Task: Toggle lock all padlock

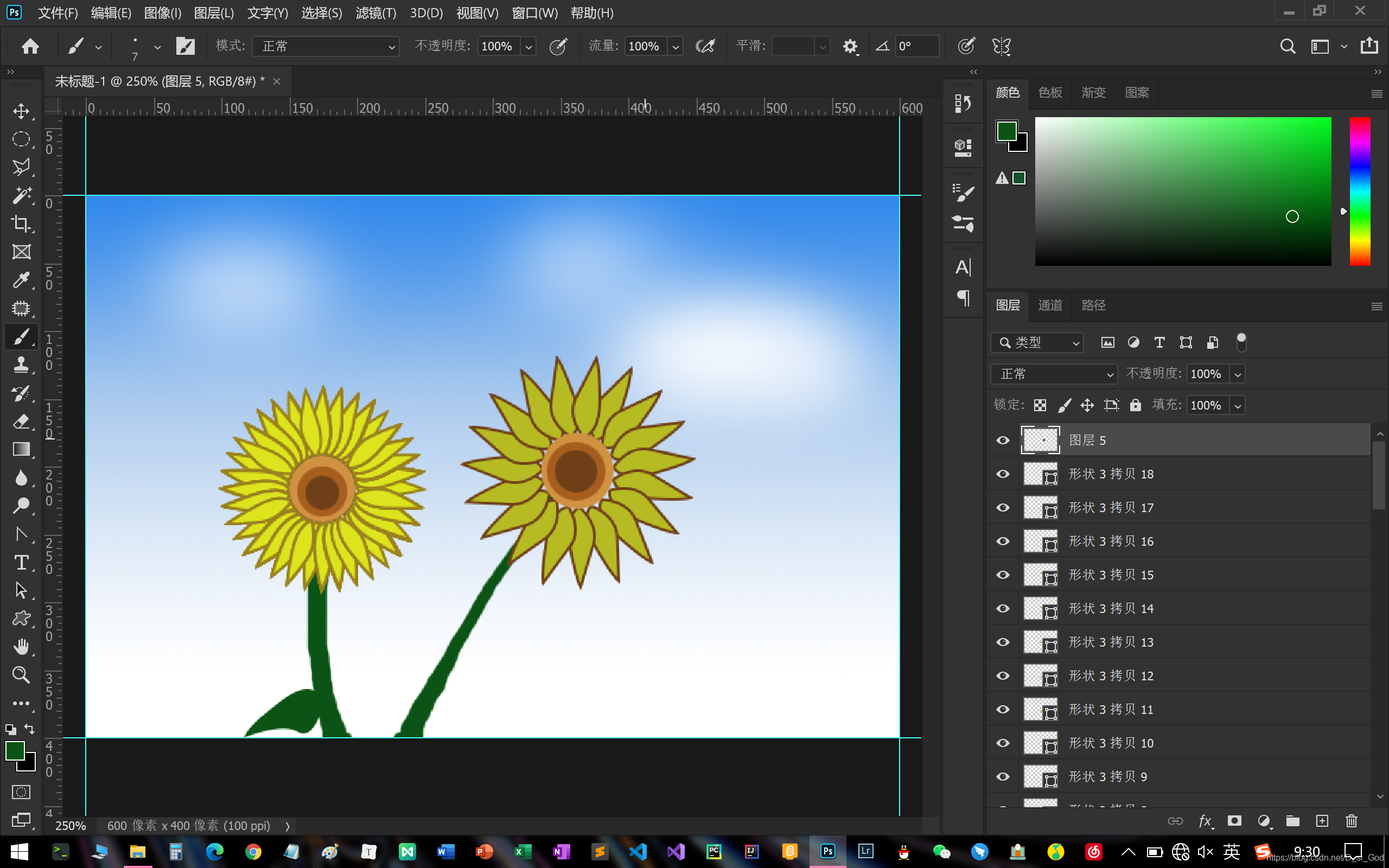Action: pos(1135,405)
